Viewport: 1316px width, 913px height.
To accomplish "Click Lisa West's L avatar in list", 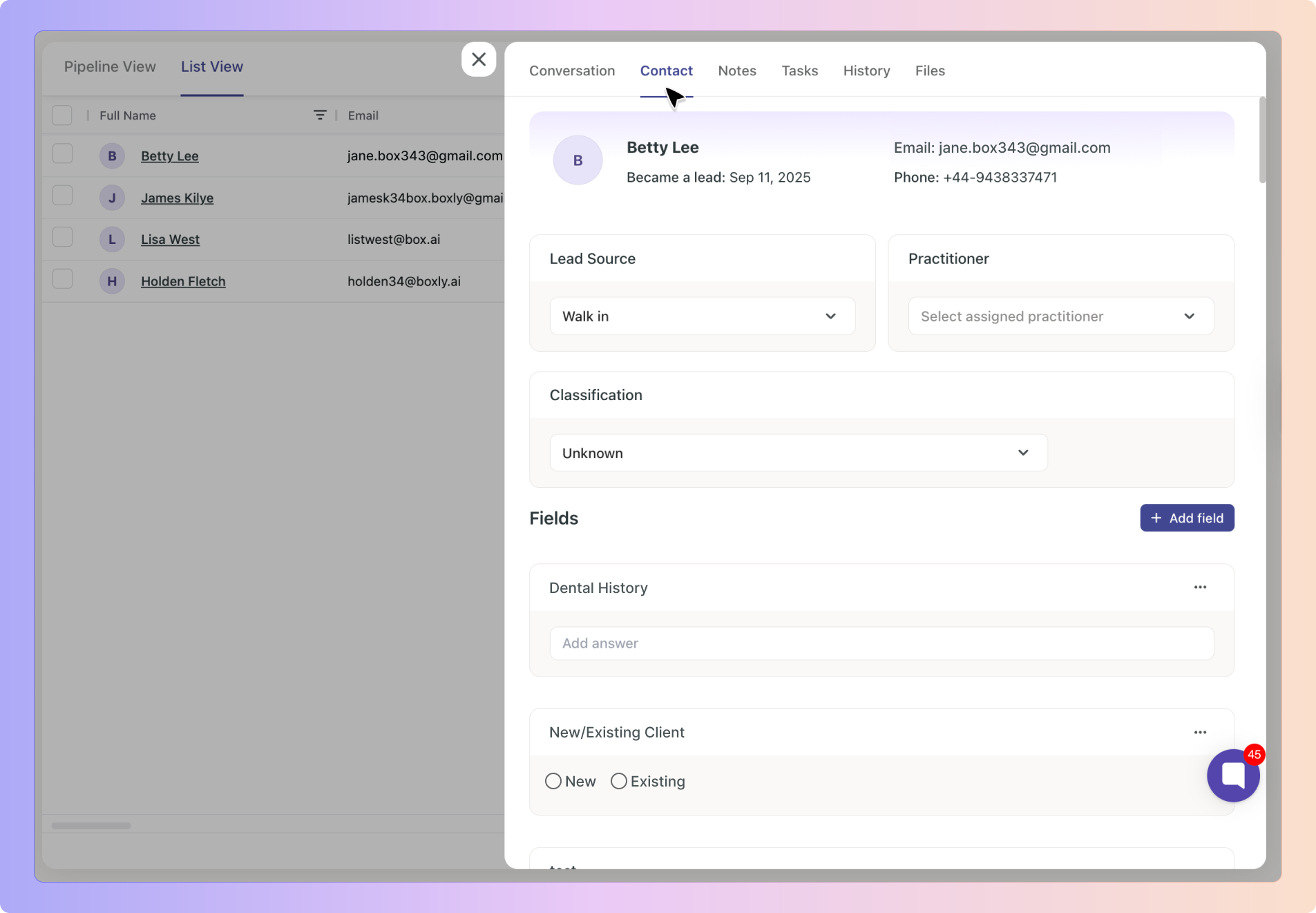I will [112, 240].
